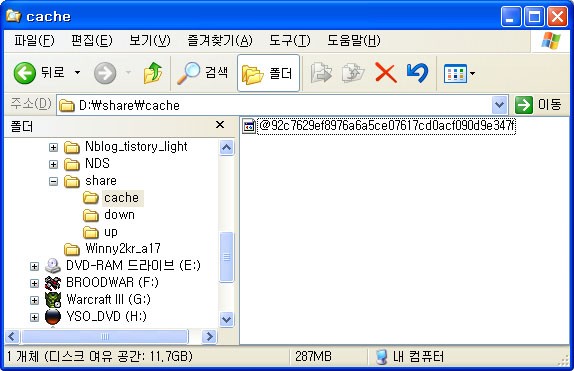
Task: Click the greyed-out forward arrow button
Action: point(105,73)
